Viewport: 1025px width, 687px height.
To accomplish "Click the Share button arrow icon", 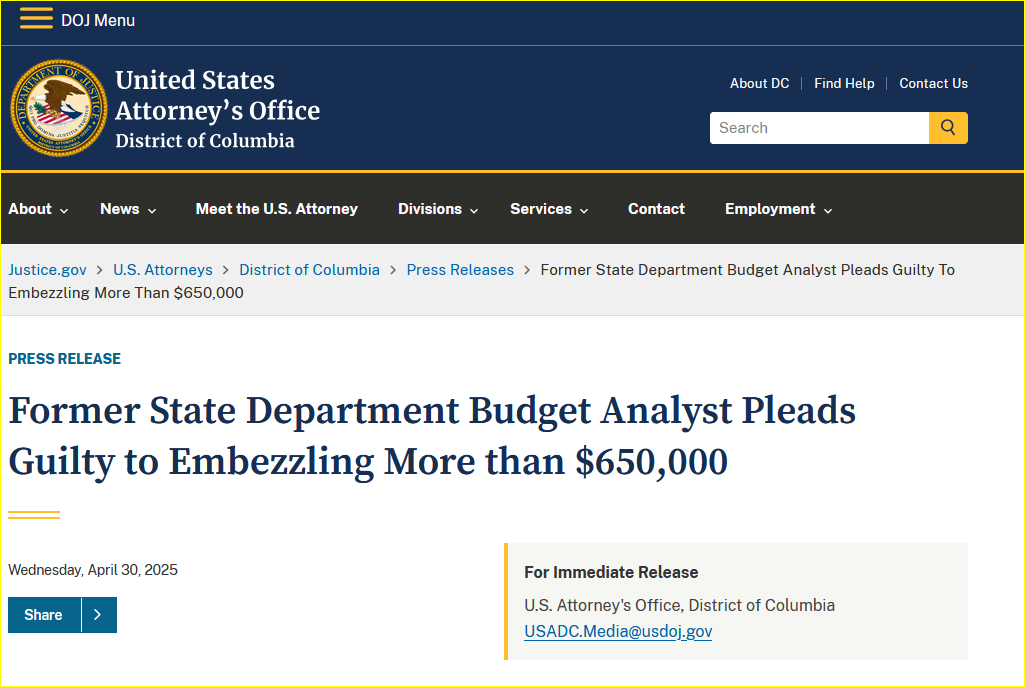I will [98, 614].
